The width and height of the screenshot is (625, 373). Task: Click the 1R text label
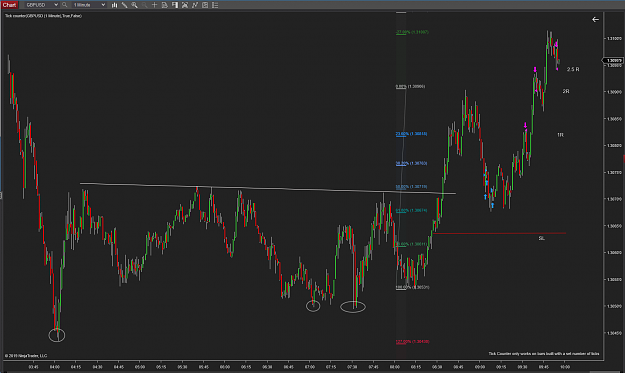point(560,135)
